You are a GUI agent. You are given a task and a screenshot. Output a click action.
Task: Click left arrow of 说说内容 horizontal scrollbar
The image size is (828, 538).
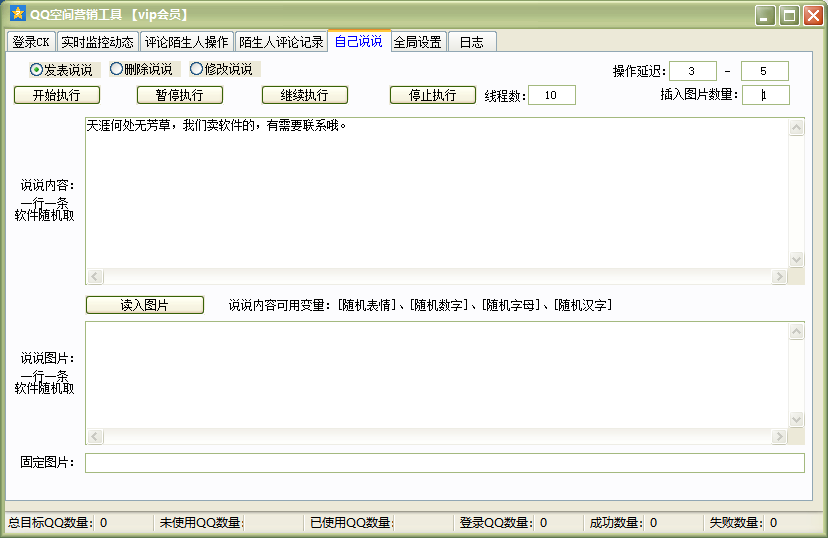pyautogui.click(x=95, y=277)
